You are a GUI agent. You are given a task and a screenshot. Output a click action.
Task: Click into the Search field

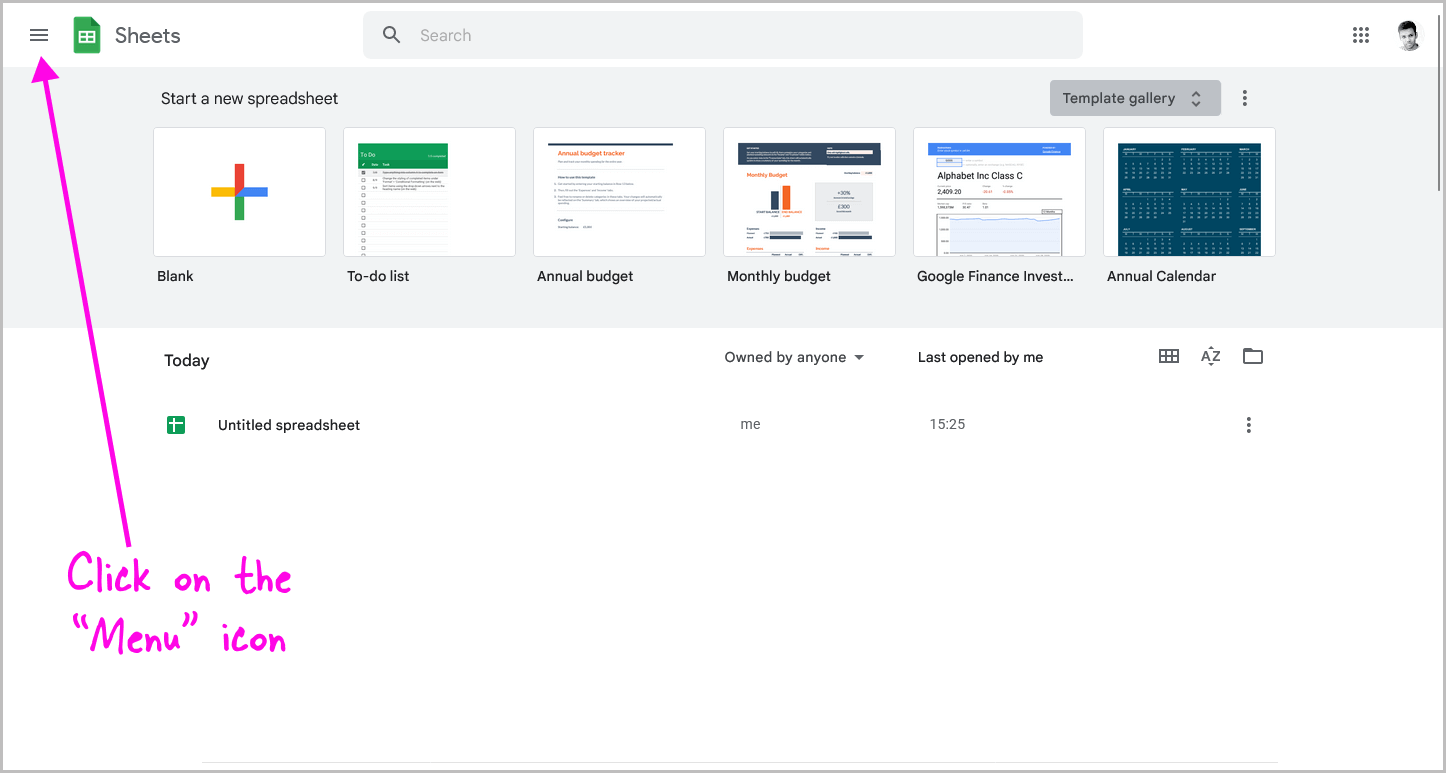pyautogui.click(x=723, y=35)
